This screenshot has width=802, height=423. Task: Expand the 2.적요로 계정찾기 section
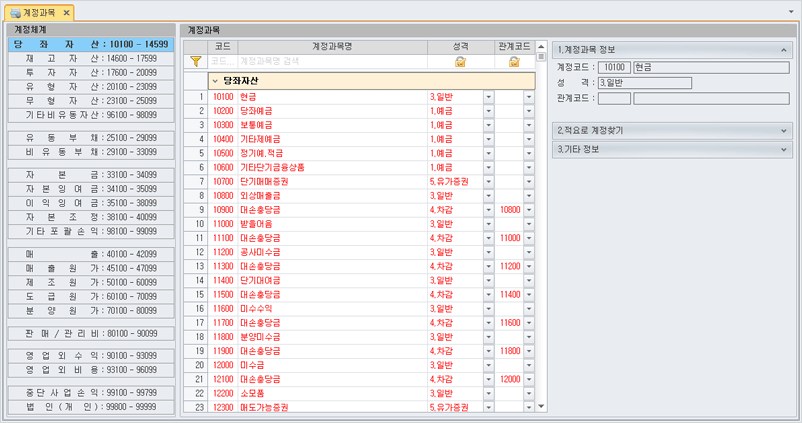784,131
